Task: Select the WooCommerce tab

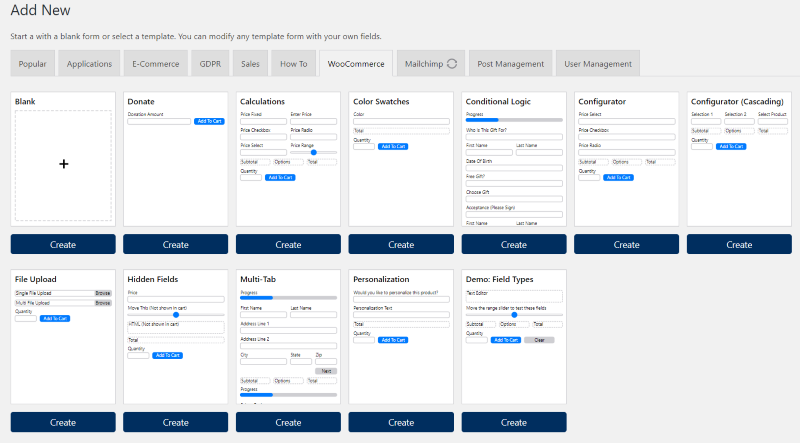Action: coord(356,64)
